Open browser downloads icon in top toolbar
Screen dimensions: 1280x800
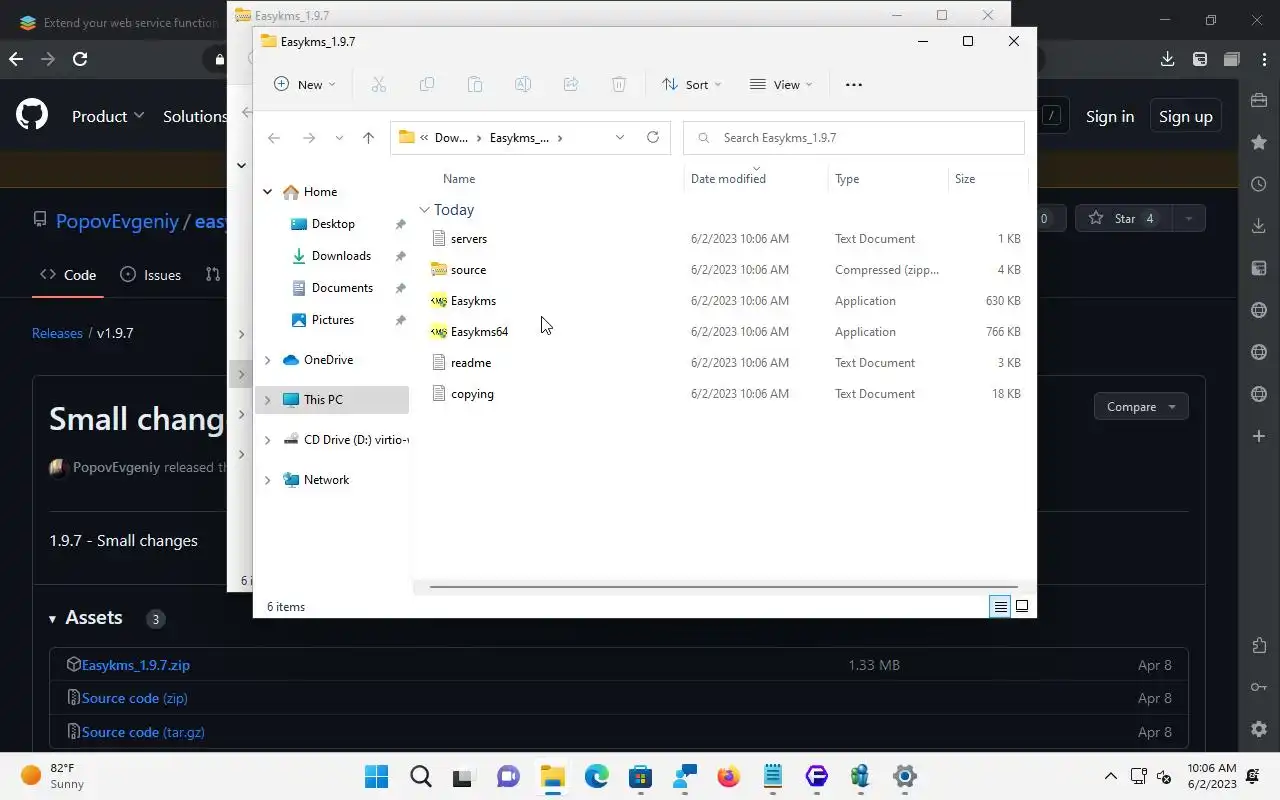pos(1167,59)
